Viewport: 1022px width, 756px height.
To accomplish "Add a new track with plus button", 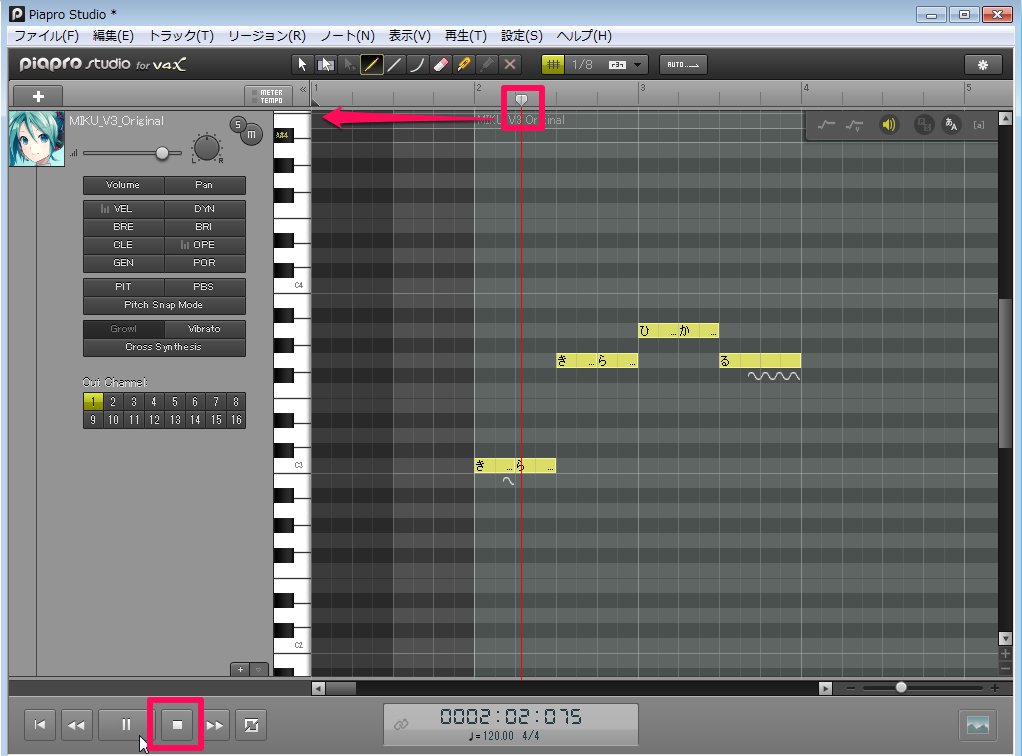I will pos(39,96).
